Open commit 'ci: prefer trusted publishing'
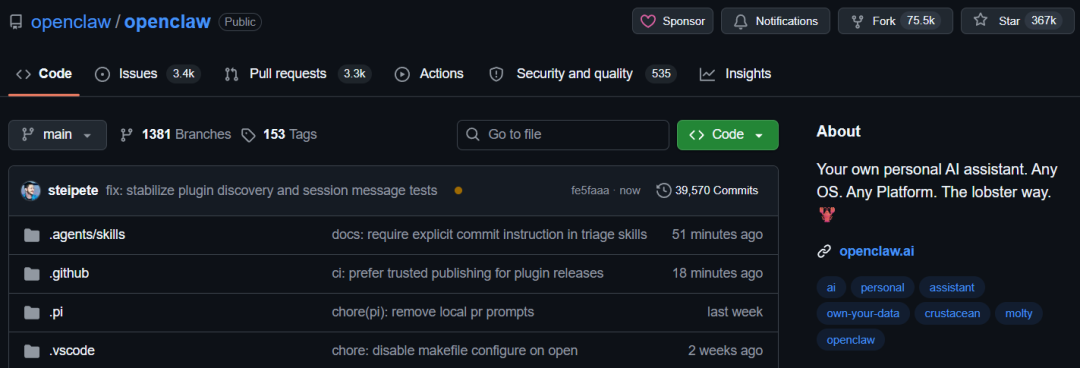1080x368 pixels. [x=468, y=274]
